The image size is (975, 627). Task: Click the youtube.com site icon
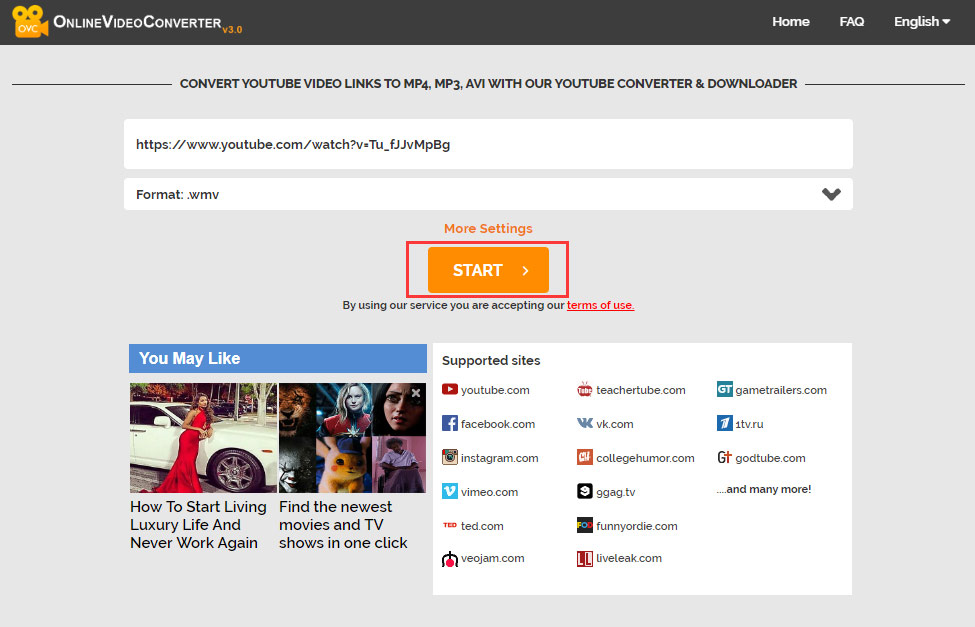coord(450,389)
